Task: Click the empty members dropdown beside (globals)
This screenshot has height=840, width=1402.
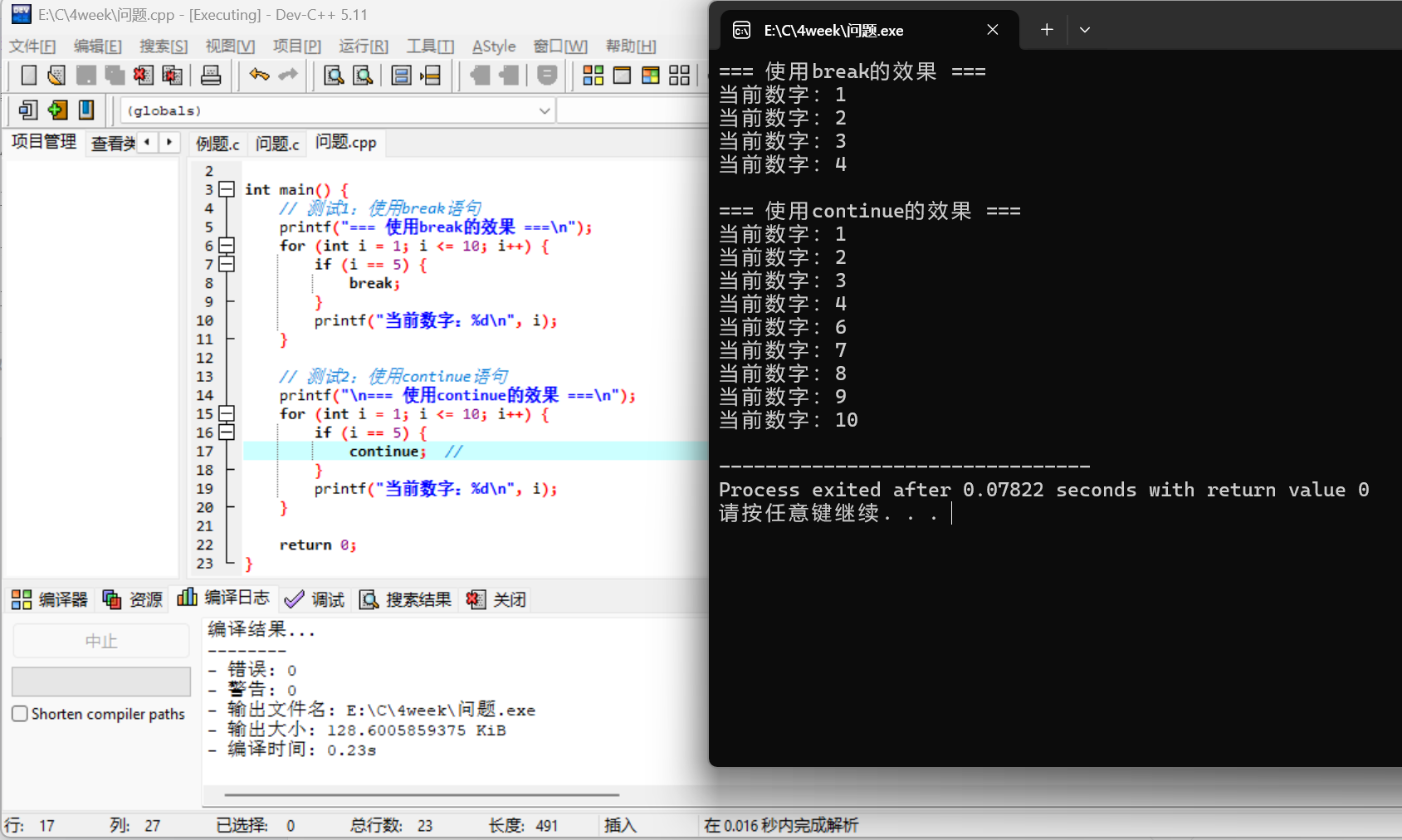Action: 632,110
